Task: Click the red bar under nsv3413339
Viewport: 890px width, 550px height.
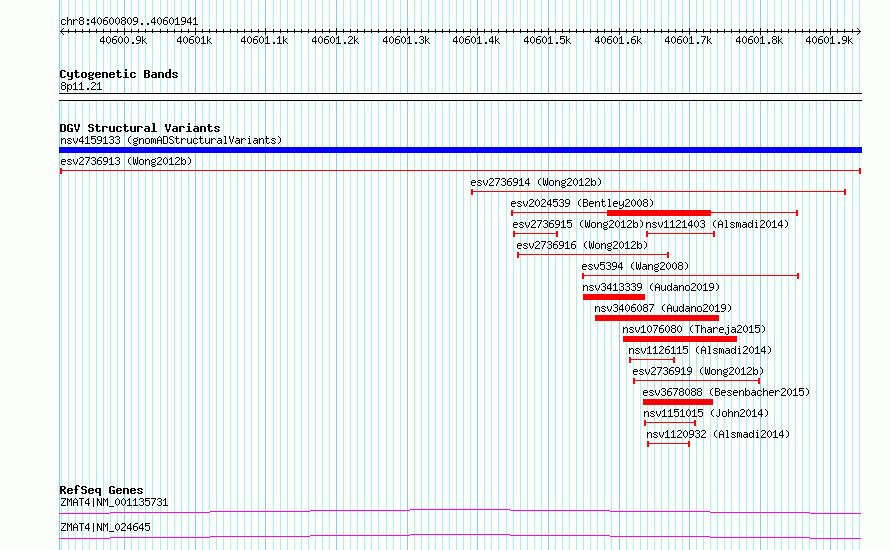Action: point(614,297)
